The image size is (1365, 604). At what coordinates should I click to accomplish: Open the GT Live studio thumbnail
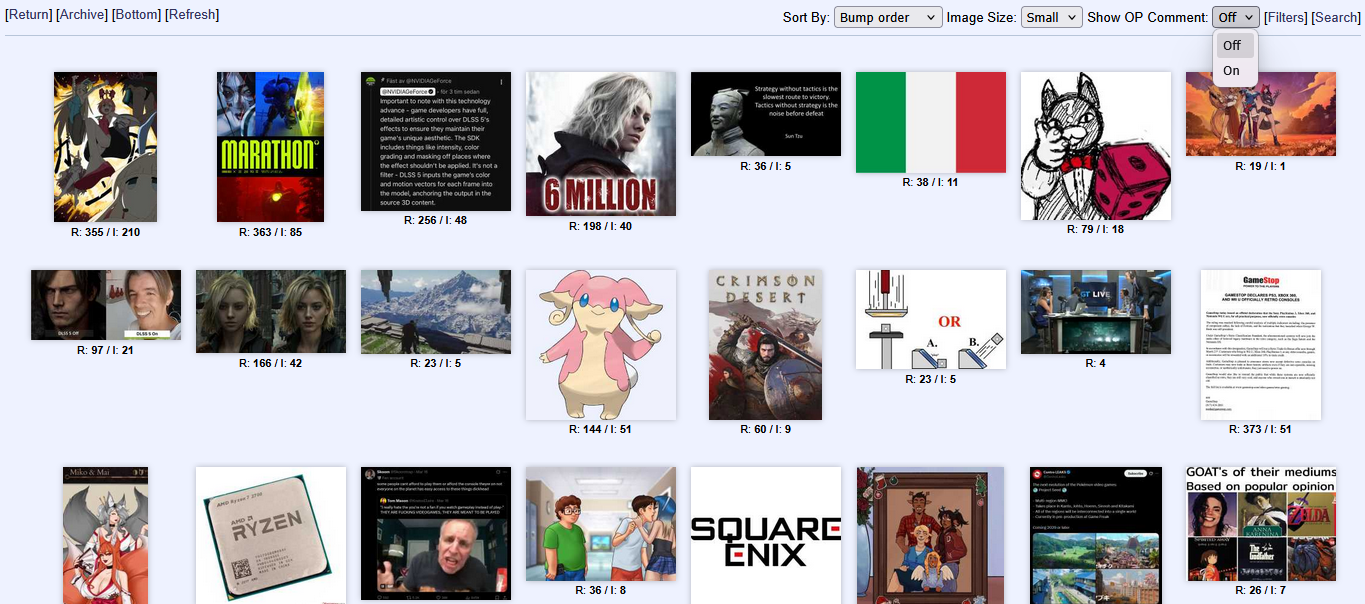click(x=1096, y=312)
